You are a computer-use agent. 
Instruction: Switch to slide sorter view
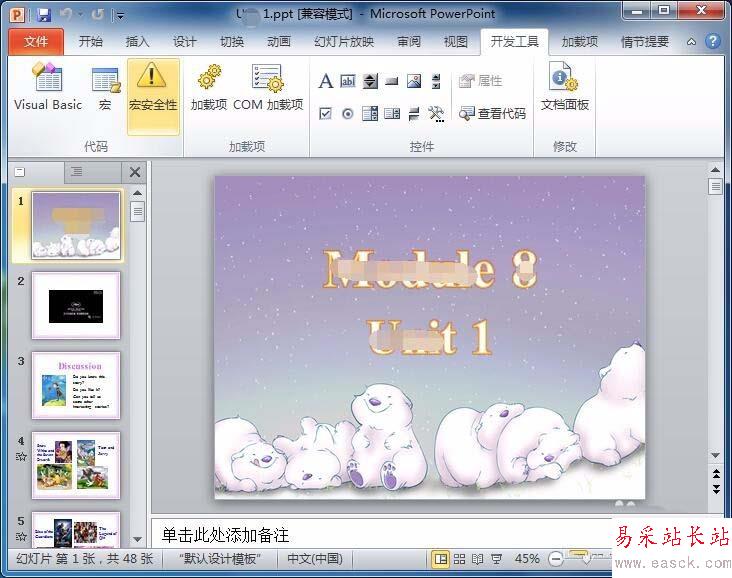tap(461, 559)
